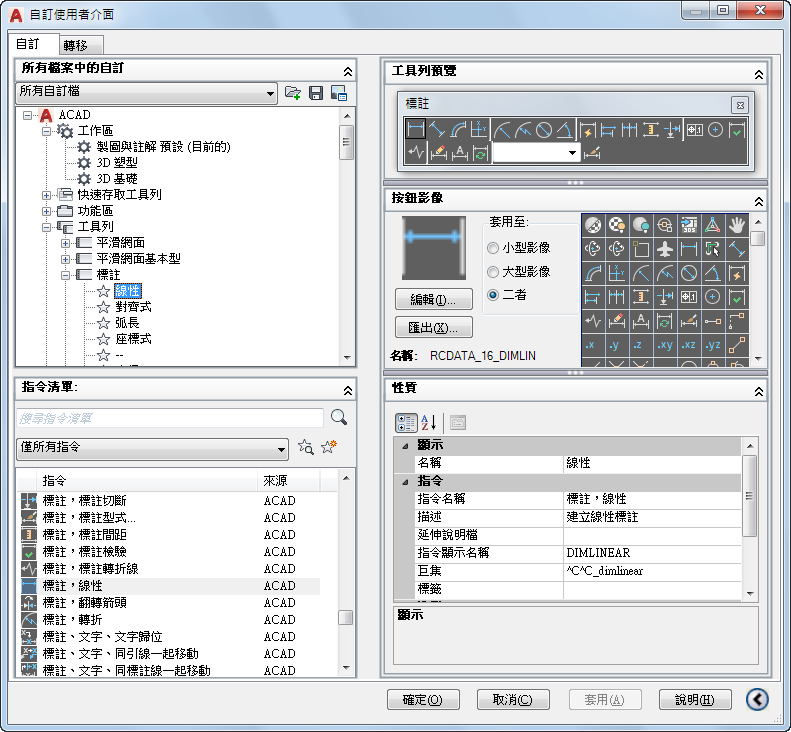Click the find command star-magnifier icon
The image size is (791, 732).
pos(305,447)
